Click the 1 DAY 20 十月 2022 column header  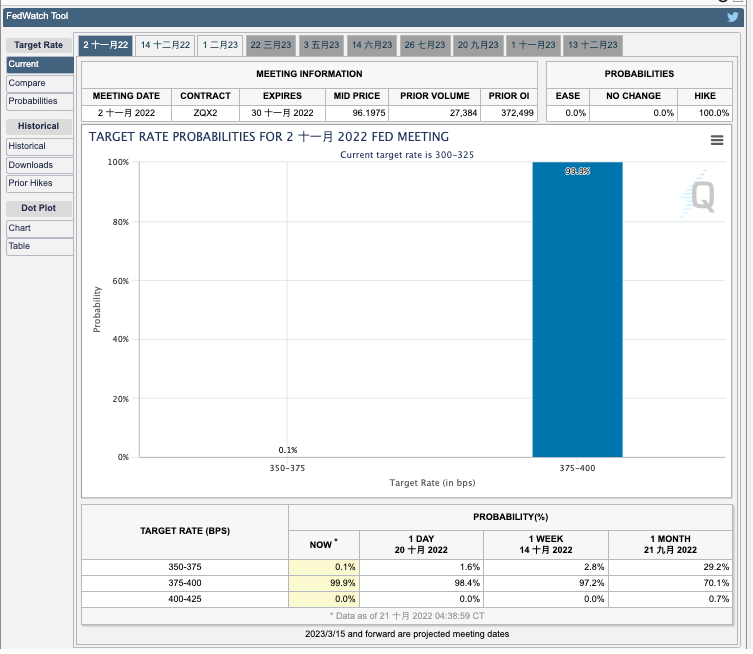click(421, 545)
